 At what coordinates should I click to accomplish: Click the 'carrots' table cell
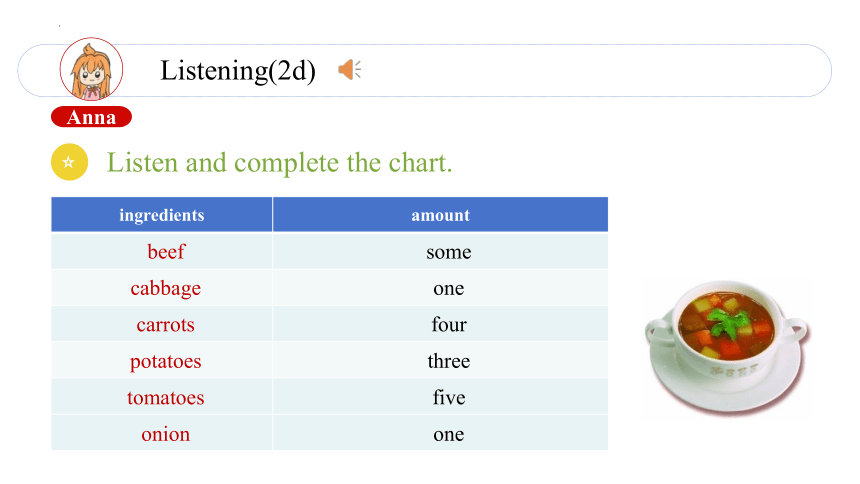pyautogui.click(x=162, y=324)
